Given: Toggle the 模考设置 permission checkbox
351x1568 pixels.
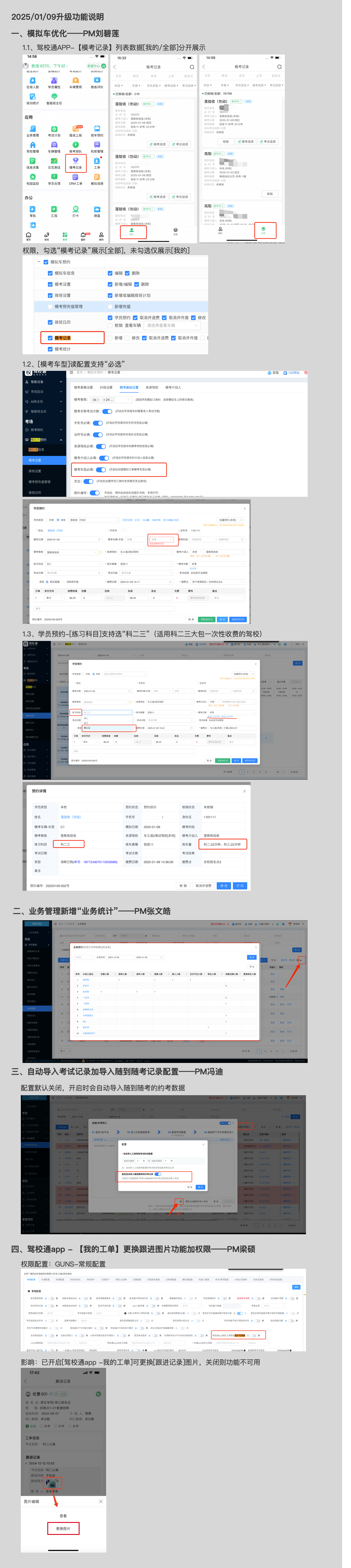Looking at the screenshot, I should pyautogui.click(x=50, y=284).
